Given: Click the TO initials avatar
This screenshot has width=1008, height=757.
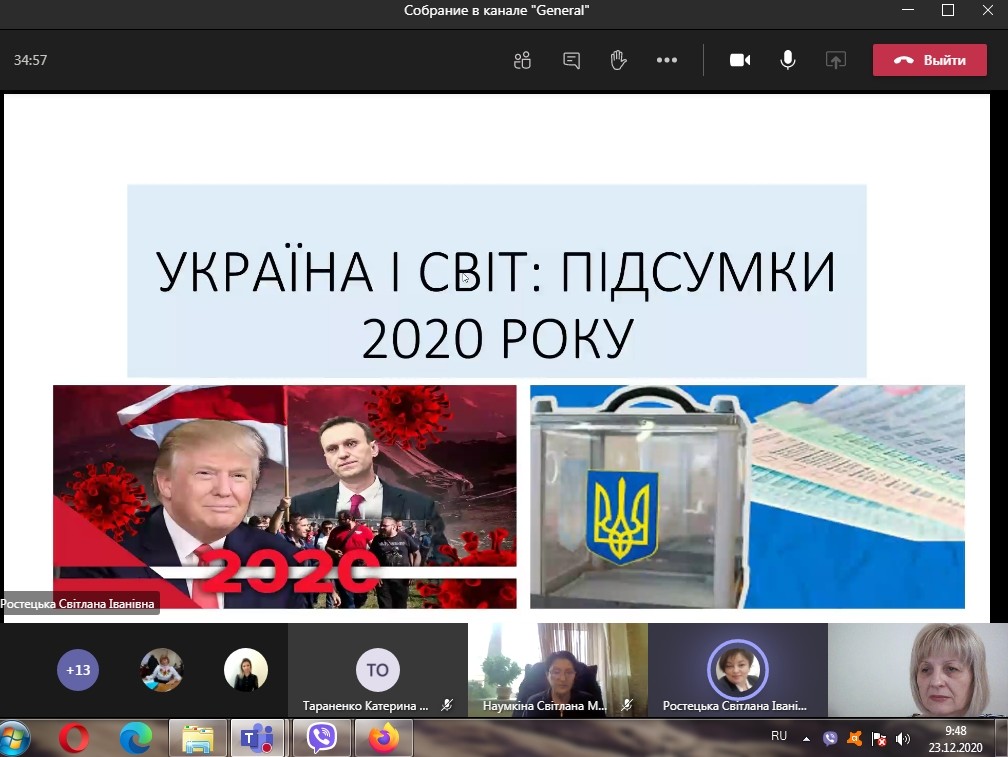Looking at the screenshot, I should pos(378,670).
